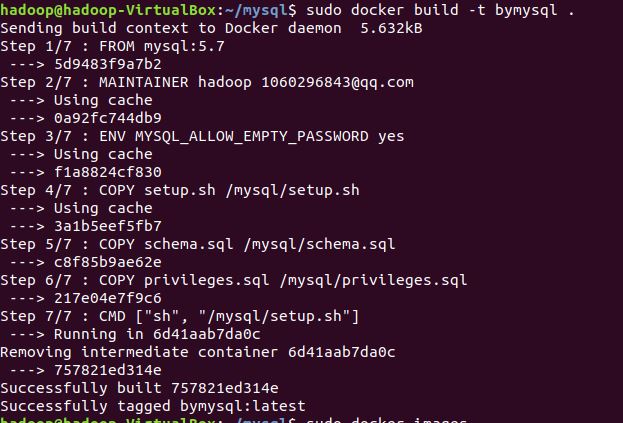Click MYSQL_ALLOW_EMPTY_PASSWORD variable text
This screenshot has width=623, height=423.
(252, 136)
